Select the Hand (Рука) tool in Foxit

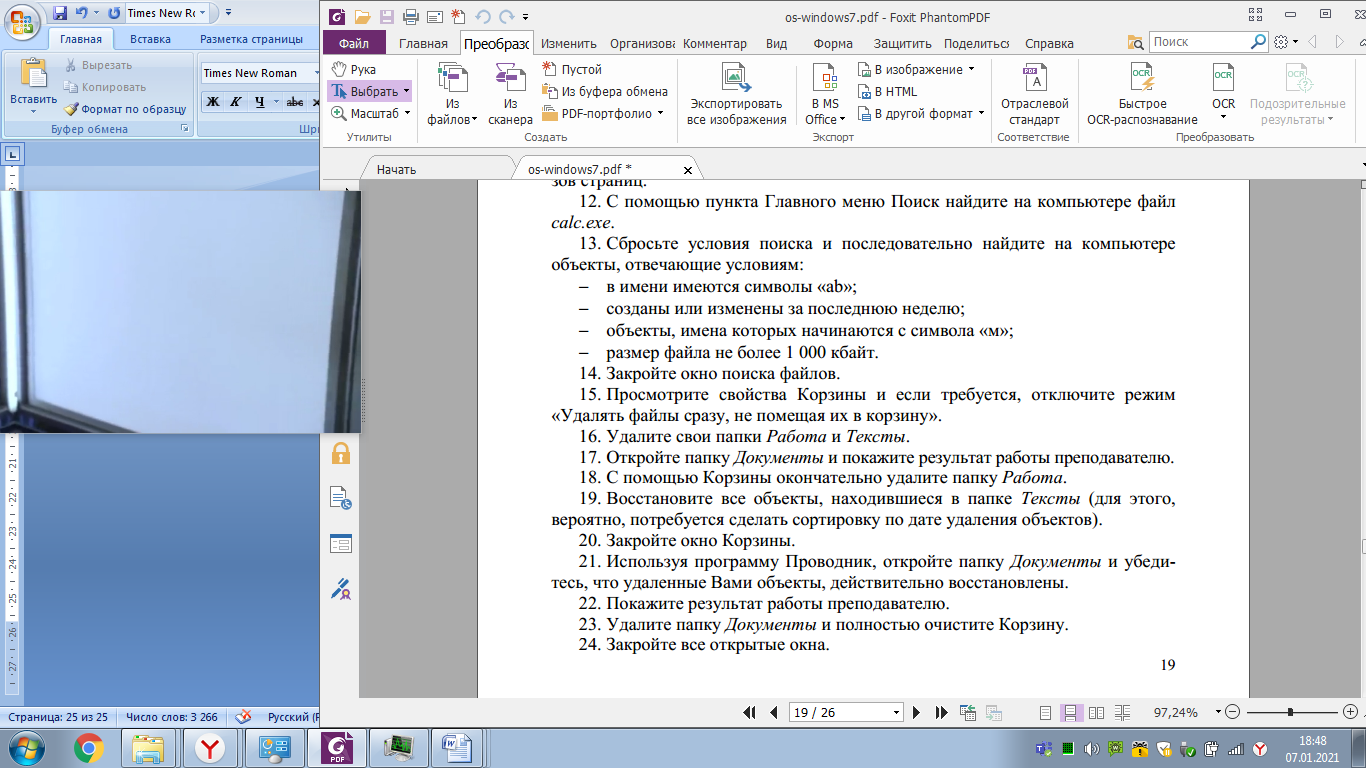click(354, 70)
